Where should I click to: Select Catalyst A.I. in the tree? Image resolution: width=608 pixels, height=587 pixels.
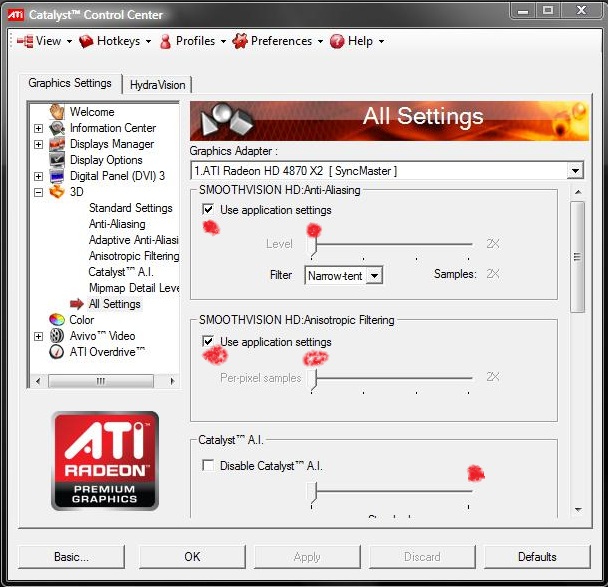pos(121,272)
